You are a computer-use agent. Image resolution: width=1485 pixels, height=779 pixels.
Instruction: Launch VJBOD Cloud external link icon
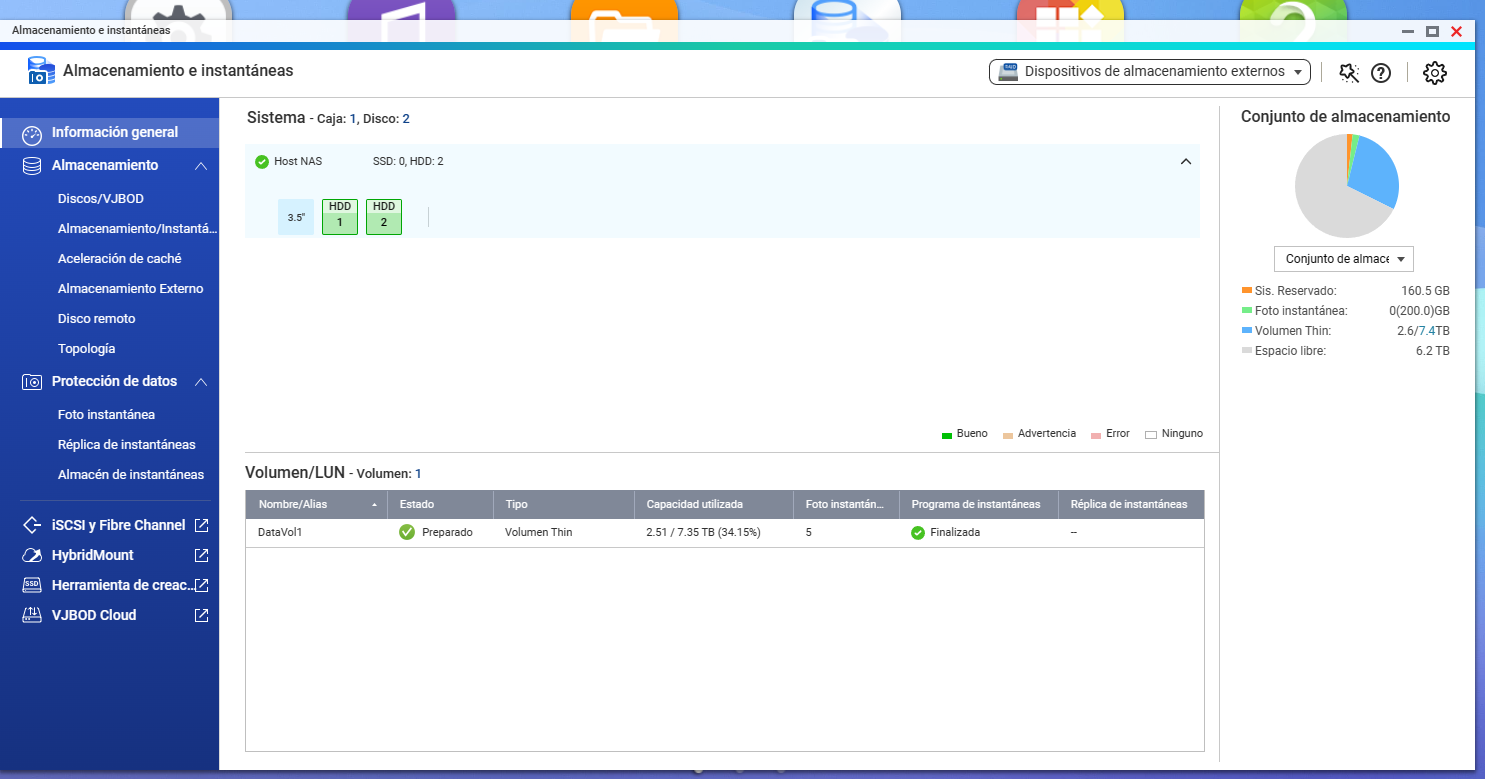[x=201, y=615]
